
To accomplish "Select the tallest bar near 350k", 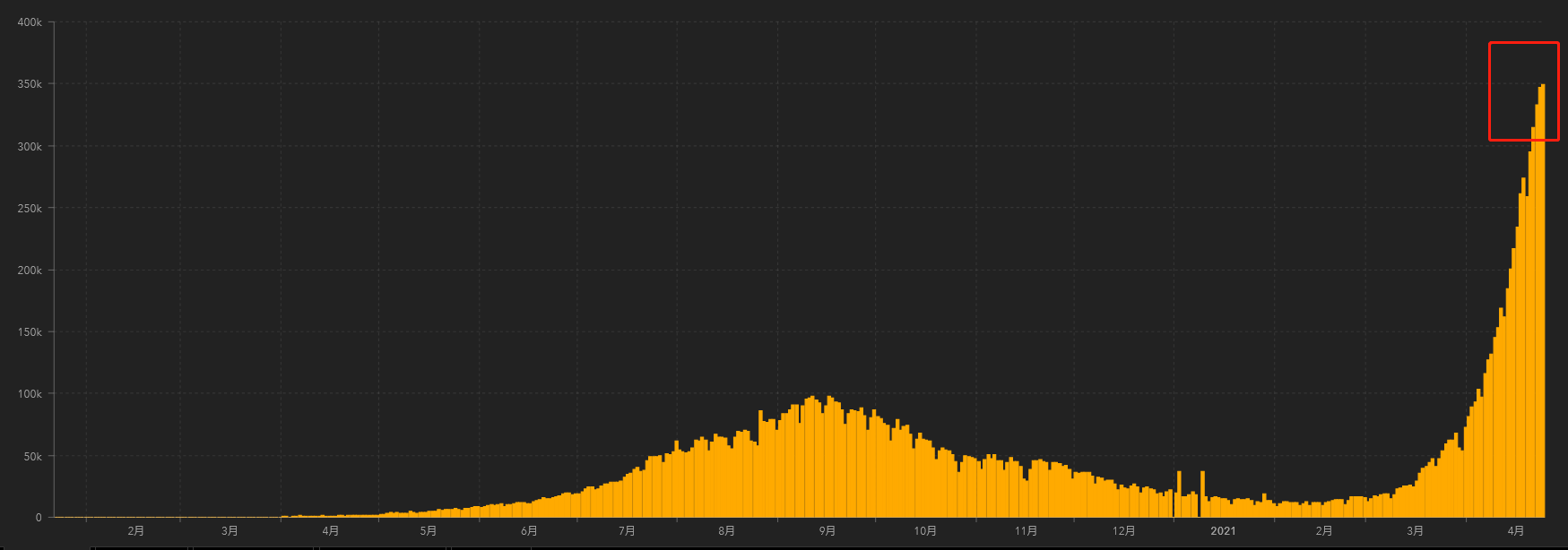I will (1543, 301).
